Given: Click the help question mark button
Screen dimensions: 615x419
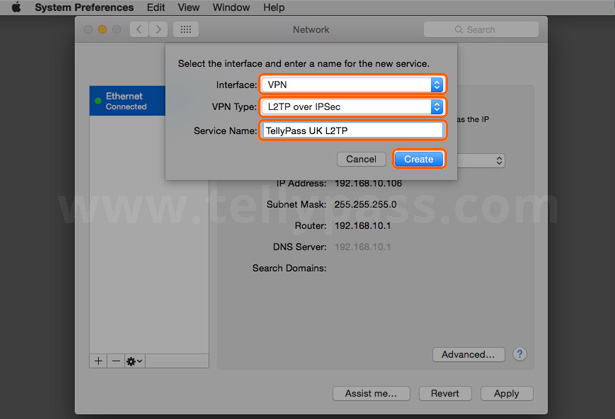Looking at the screenshot, I should click(520, 354).
